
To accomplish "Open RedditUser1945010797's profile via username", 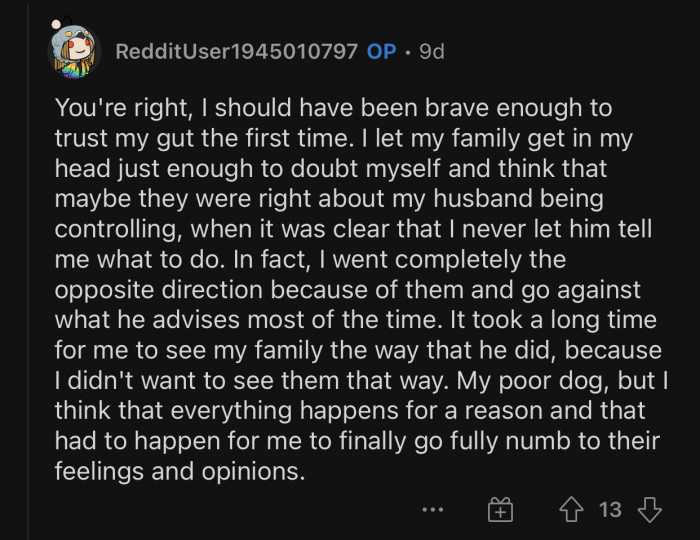I will [236, 51].
